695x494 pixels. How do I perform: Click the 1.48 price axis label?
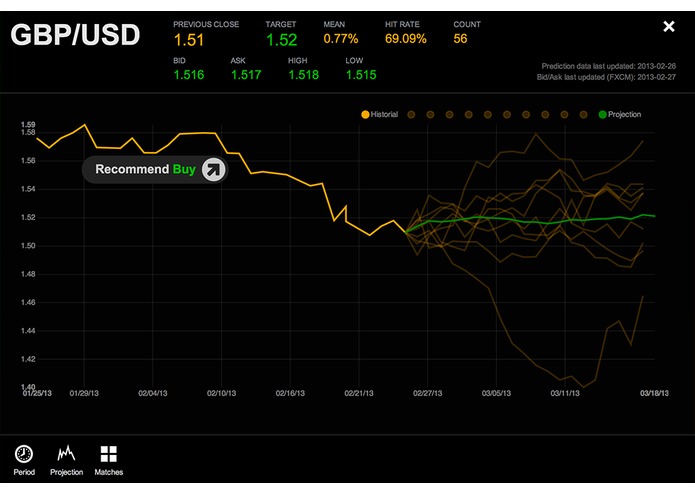click(28, 274)
